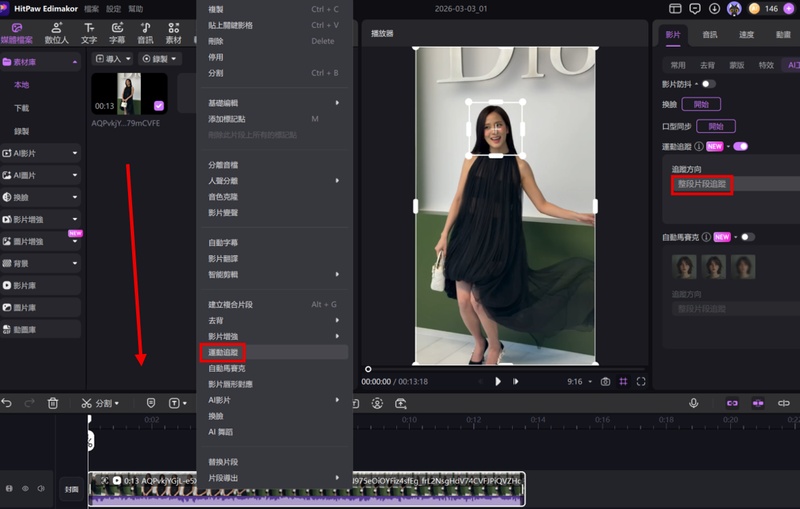
Task: Open the 9:16 aspect ratio dropdown
Action: pyautogui.click(x=578, y=381)
